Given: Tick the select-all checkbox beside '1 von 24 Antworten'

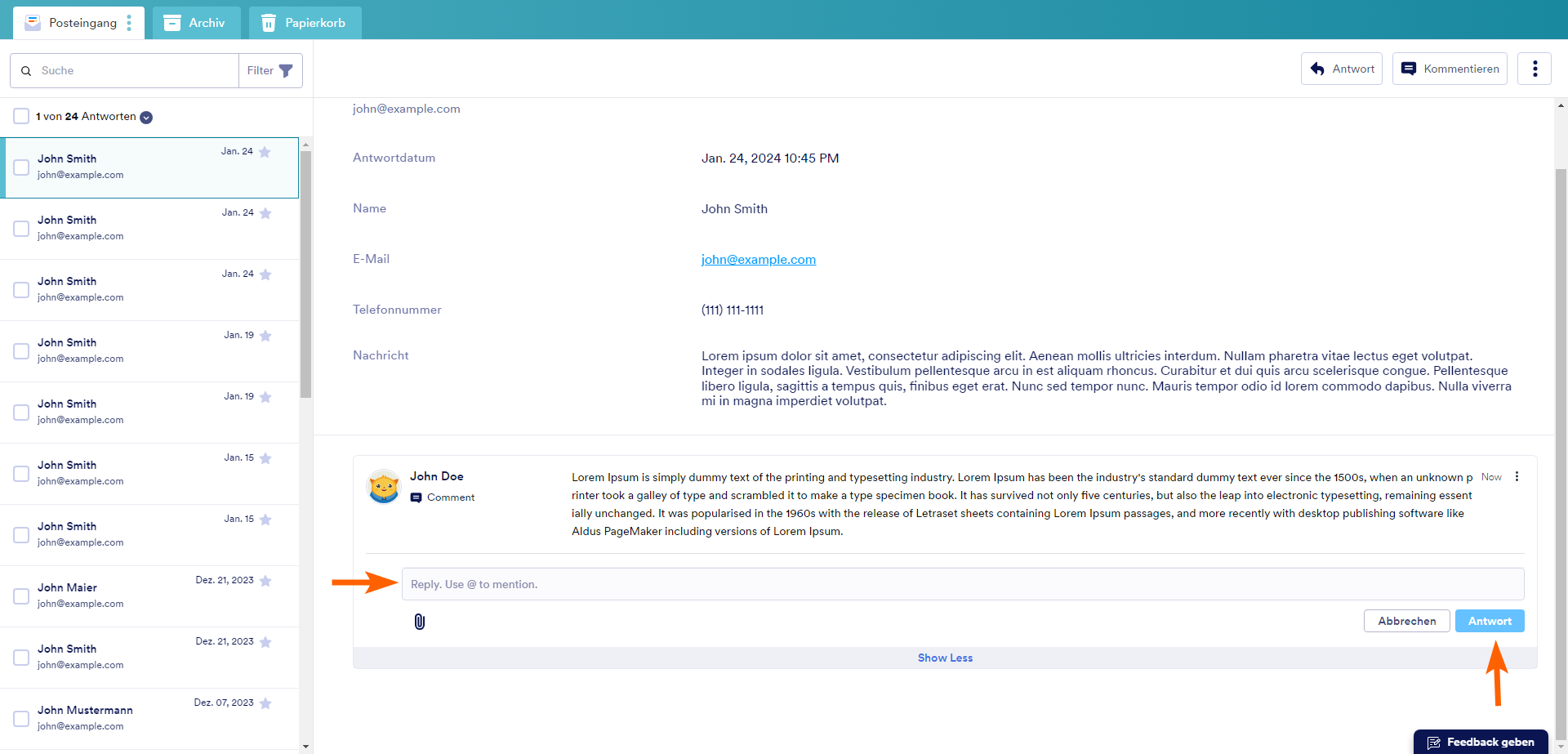Looking at the screenshot, I should 21,116.
